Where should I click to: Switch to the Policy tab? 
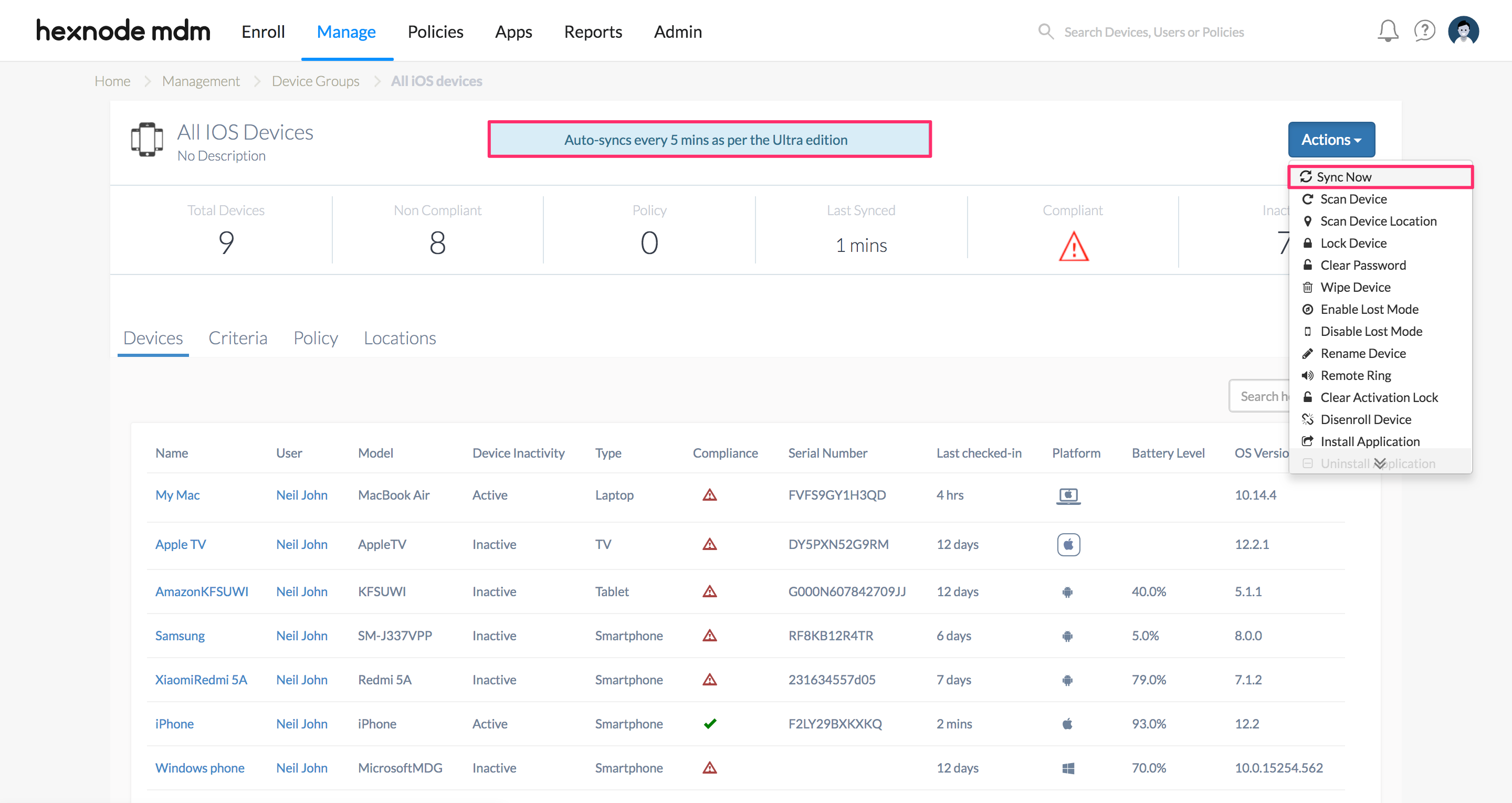tap(316, 338)
